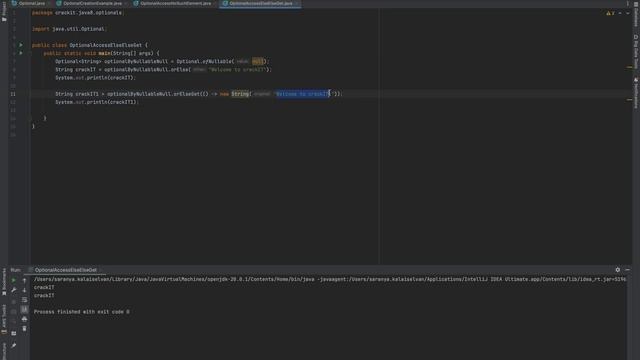640x360 pixels.
Task: Toggle soft-wrap in Run console
Action: click(24, 300)
